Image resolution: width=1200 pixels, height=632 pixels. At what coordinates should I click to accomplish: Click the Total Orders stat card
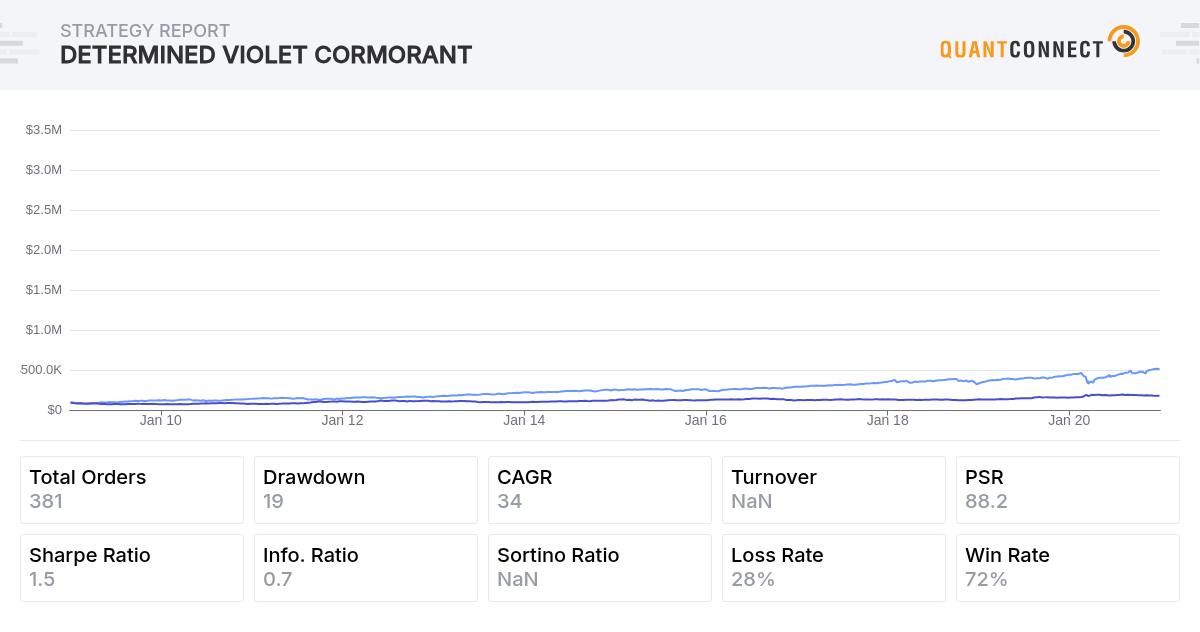click(x=132, y=490)
